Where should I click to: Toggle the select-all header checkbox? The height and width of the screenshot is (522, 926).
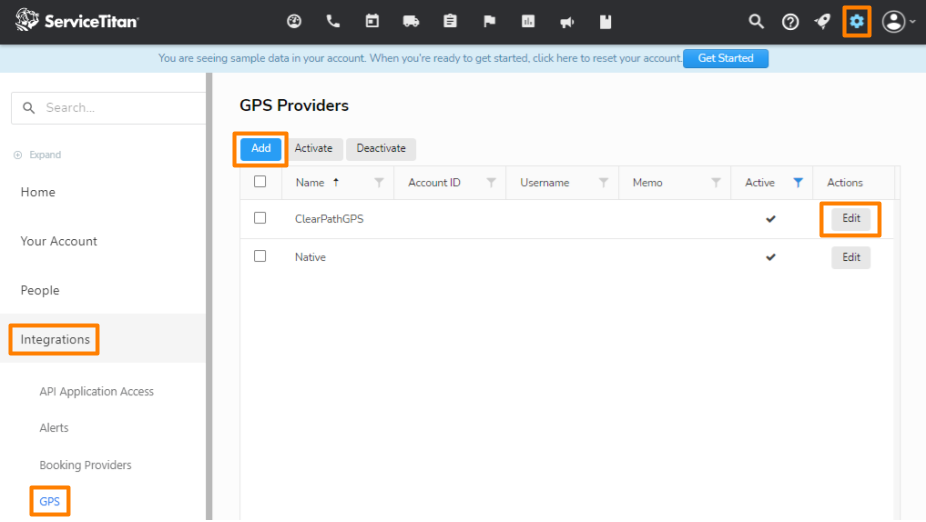click(x=260, y=182)
